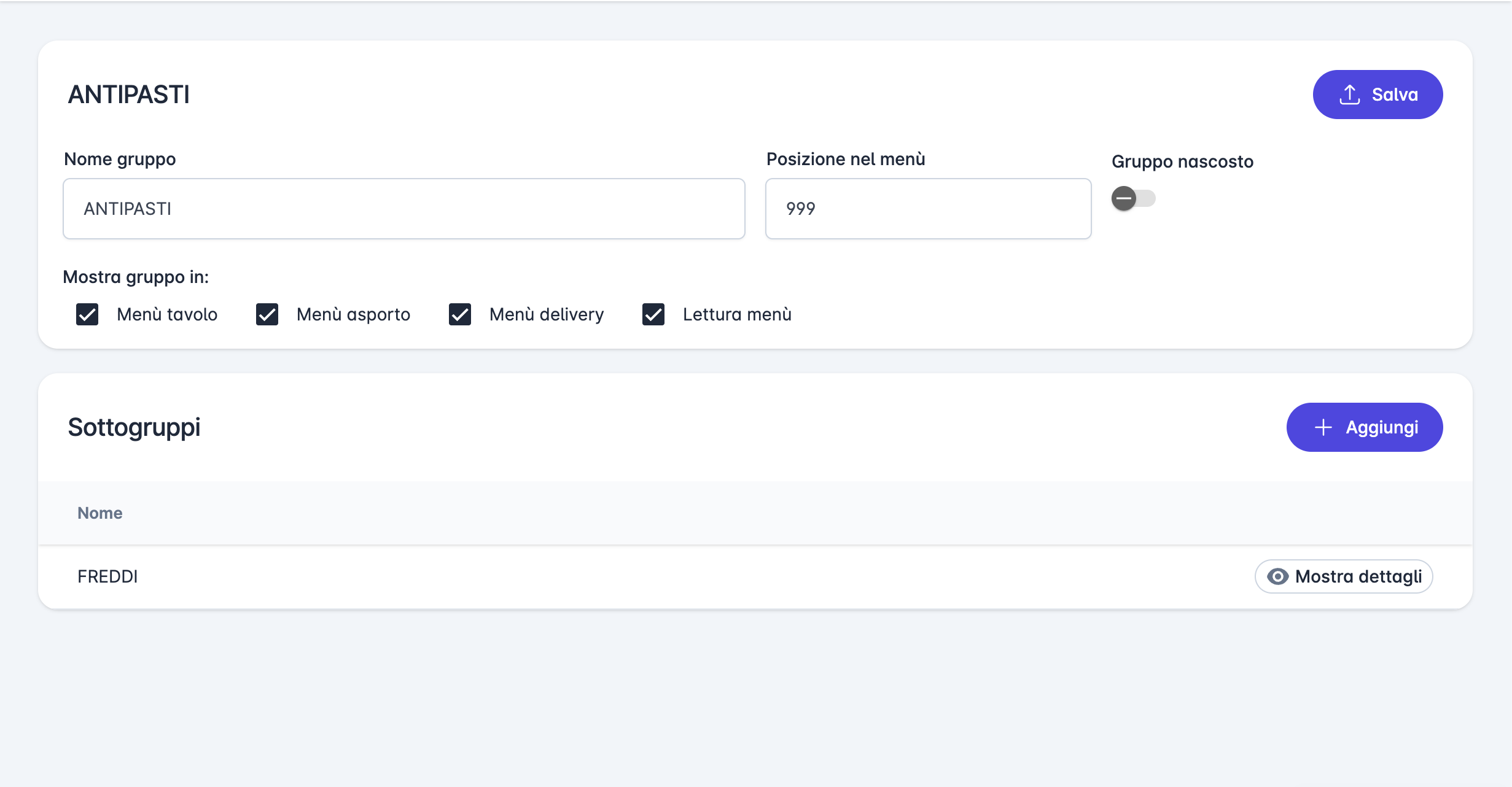Open Mostra dettagli for the FREDDI subgroup
This screenshot has width=1512, height=787.
[1344, 576]
